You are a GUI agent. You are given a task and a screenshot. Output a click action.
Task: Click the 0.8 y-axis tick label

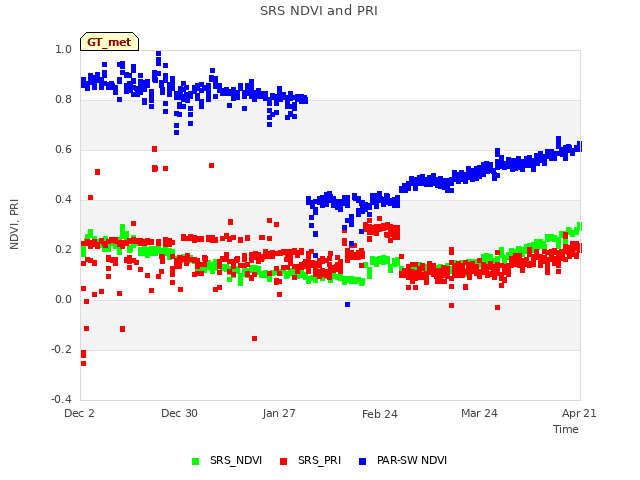click(x=63, y=99)
